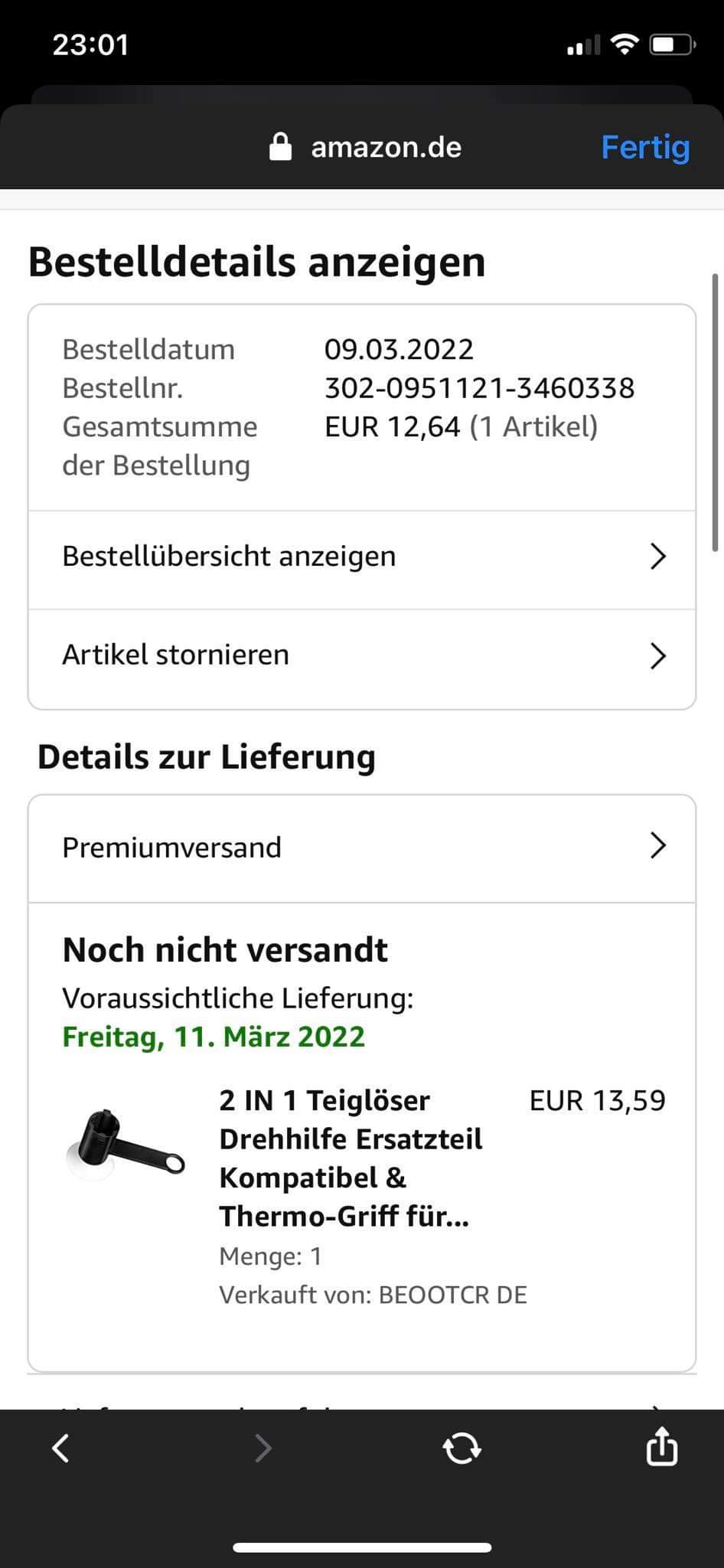Tap the page scrollbar on right edge
This screenshot has width=724, height=1568.
click(715, 412)
